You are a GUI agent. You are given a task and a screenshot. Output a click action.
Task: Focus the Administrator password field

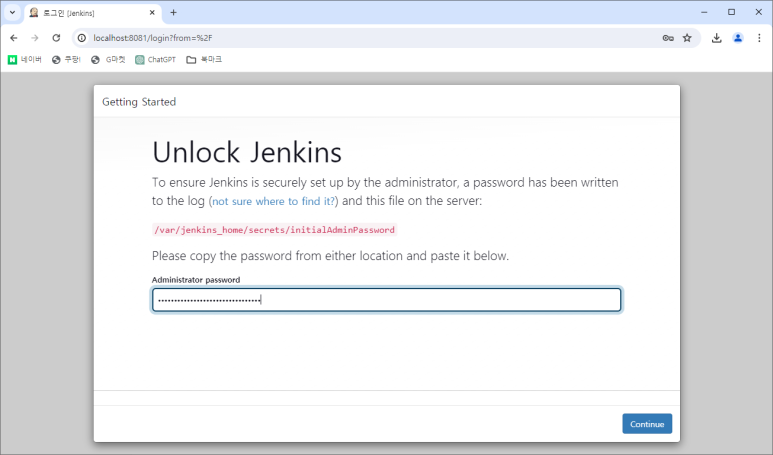(386, 300)
